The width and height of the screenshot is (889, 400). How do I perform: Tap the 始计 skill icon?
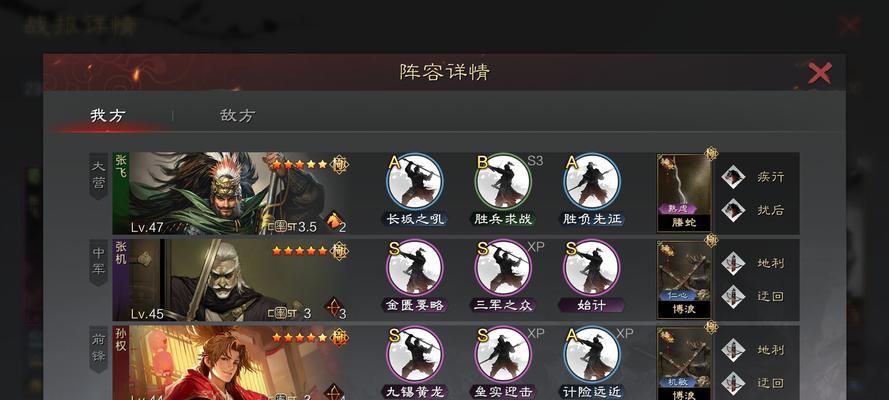[x=592, y=268]
